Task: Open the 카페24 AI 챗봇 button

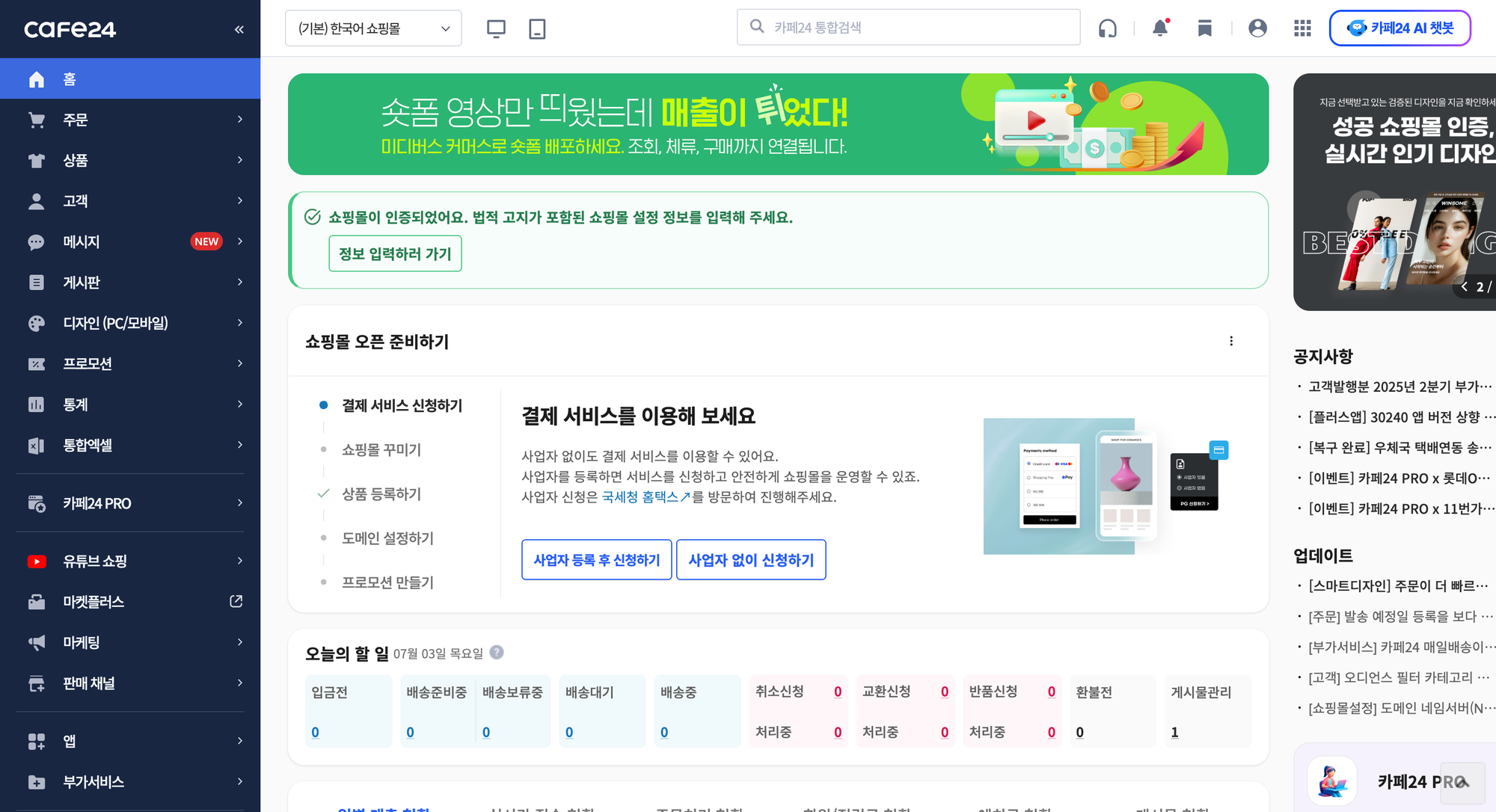Action: coord(1400,28)
